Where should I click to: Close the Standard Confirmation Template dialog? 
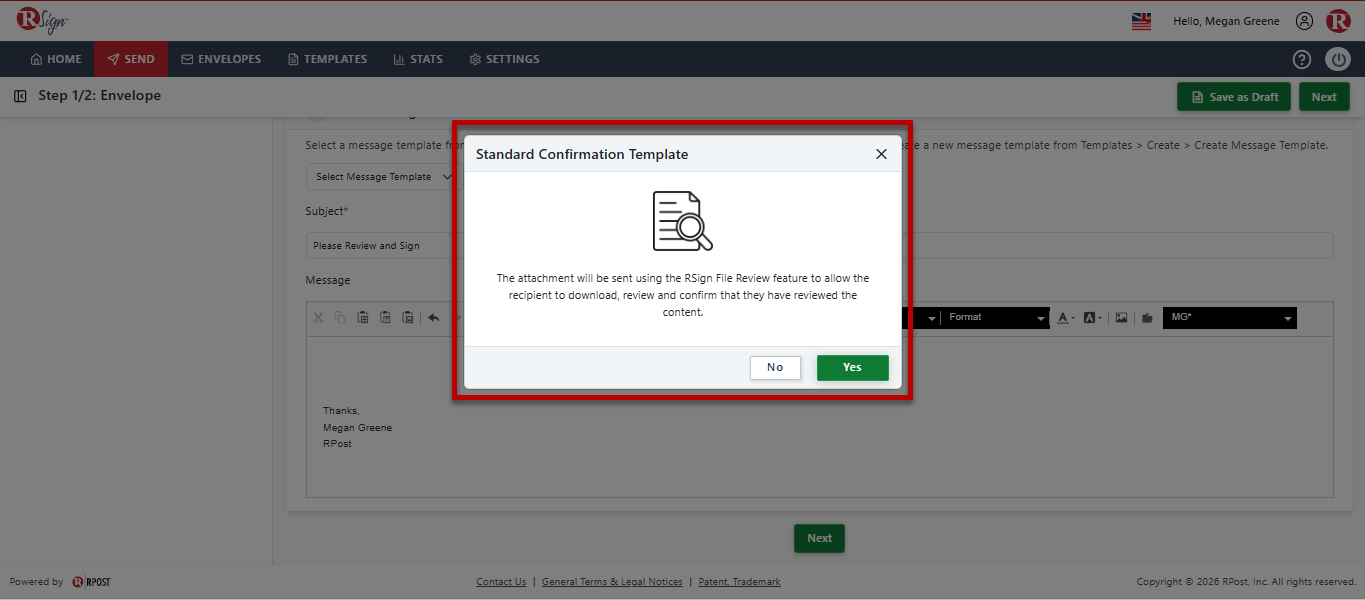881,154
